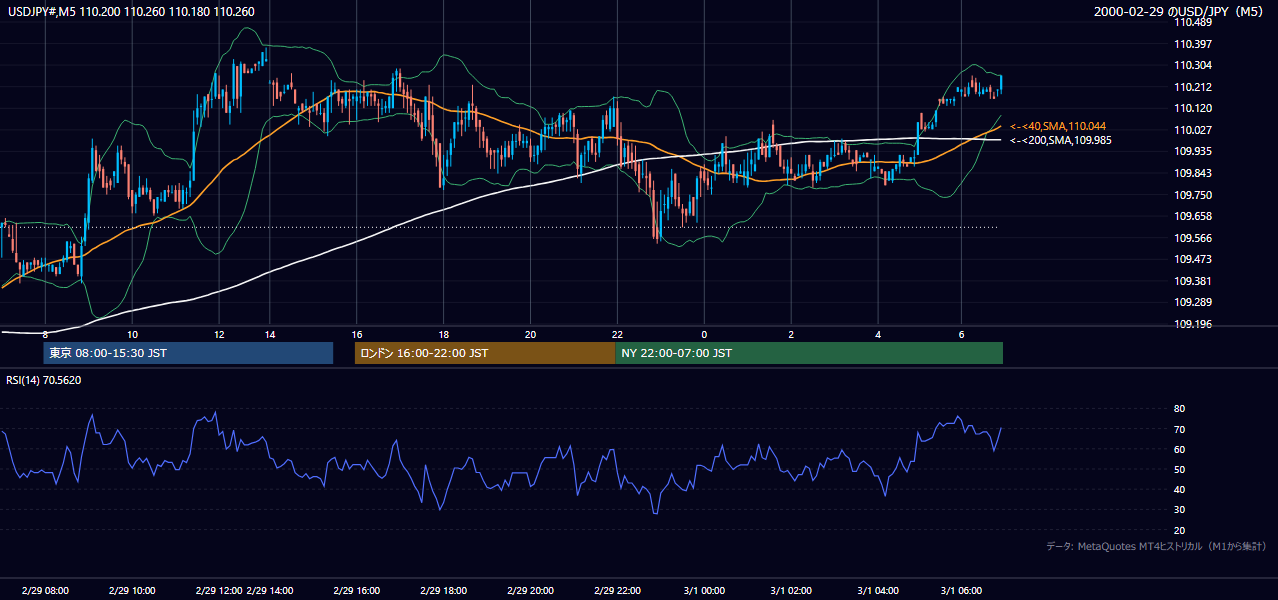Click the MetaQuotes MT4ヒストリカル data source note
The height and width of the screenshot is (600, 1278).
1156,546
